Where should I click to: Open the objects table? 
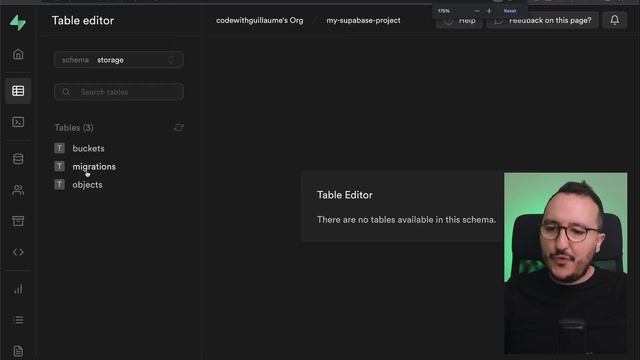point(87,184)
